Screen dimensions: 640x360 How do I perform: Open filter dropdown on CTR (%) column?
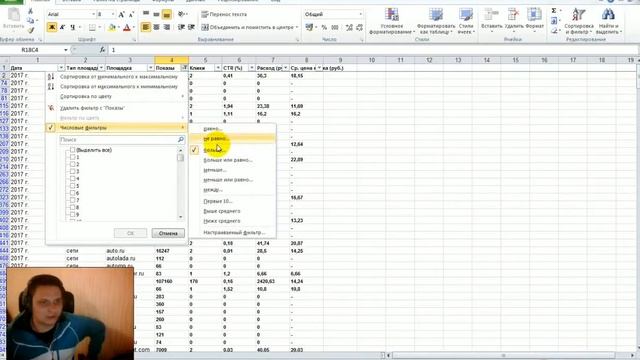click(x=252, y=68)
